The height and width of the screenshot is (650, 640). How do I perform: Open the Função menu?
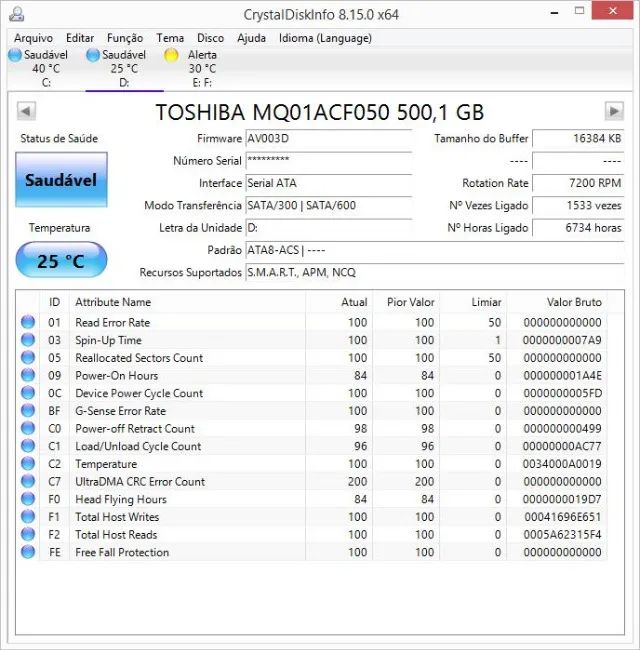point(125,38)
